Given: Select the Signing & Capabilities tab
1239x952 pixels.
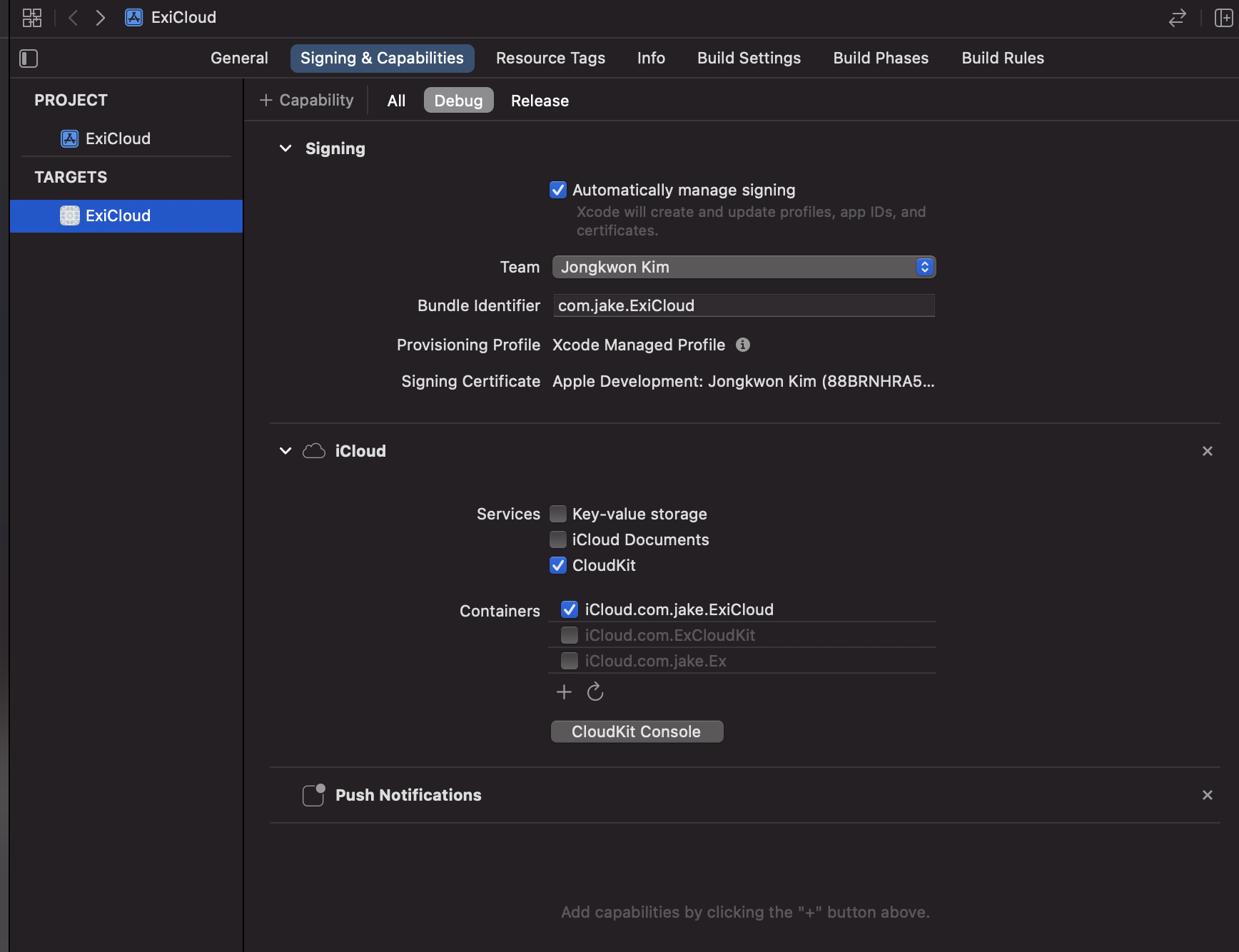Looking at the screenshot, I should (382, 59).
